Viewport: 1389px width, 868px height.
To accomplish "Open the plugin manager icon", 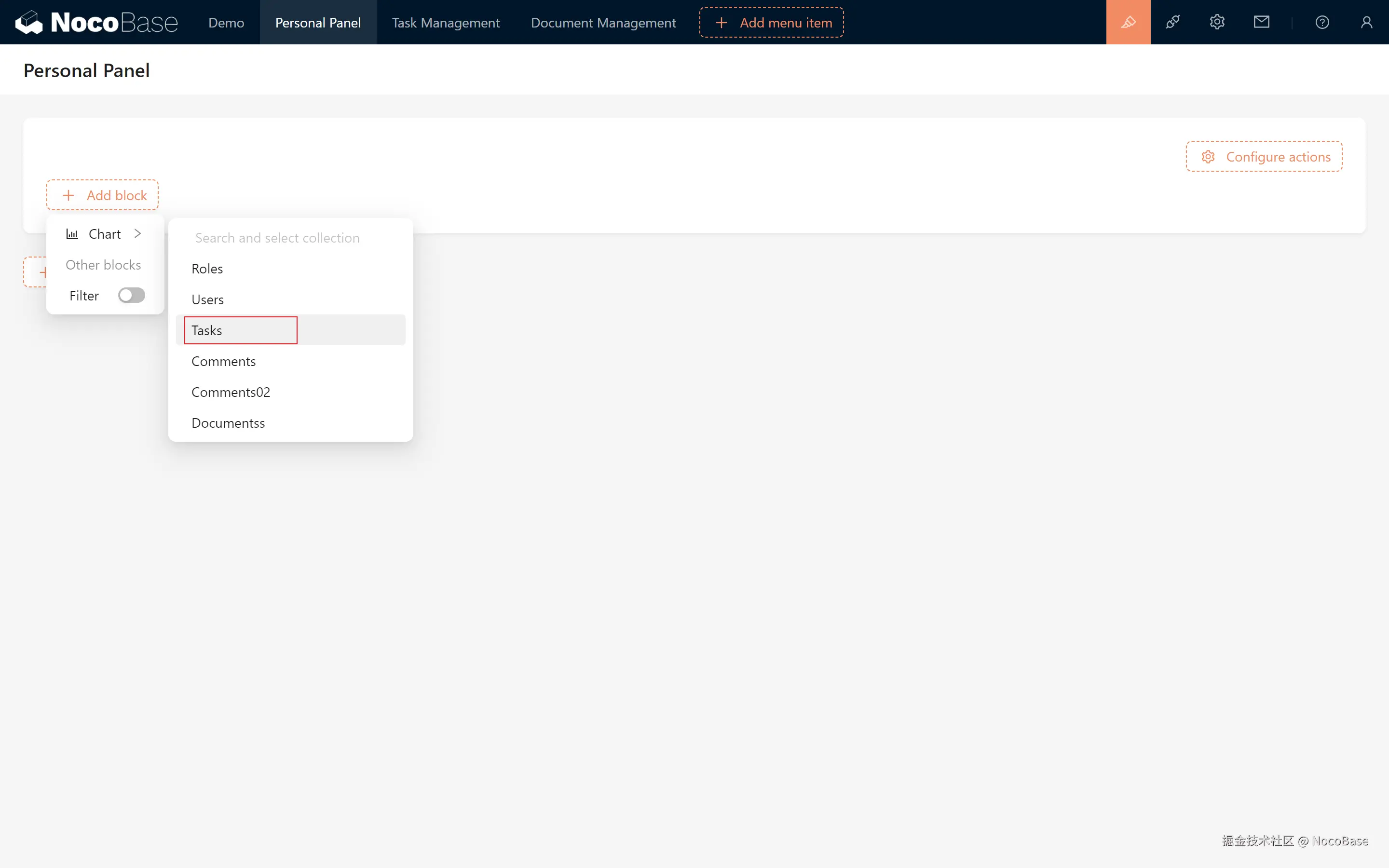I will pyautogui.click(x=1172, y=22).
